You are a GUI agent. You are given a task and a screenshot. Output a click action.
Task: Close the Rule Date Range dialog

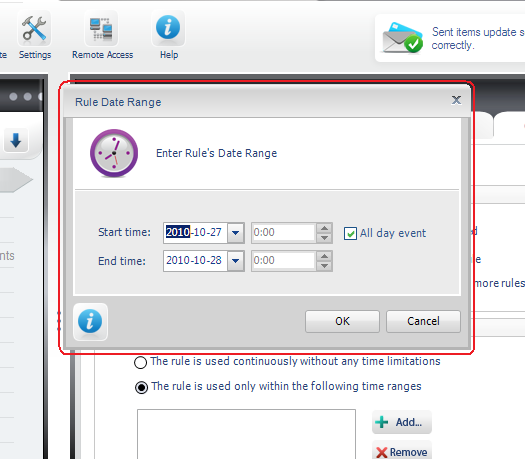pos(456,100)
